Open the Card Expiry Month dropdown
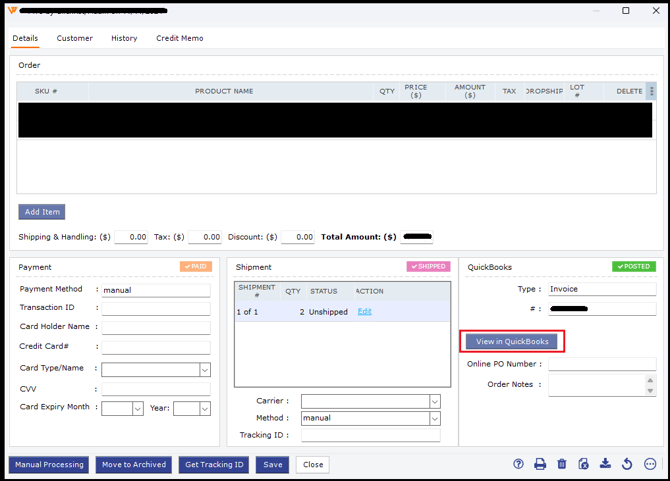 pos(138,408)
